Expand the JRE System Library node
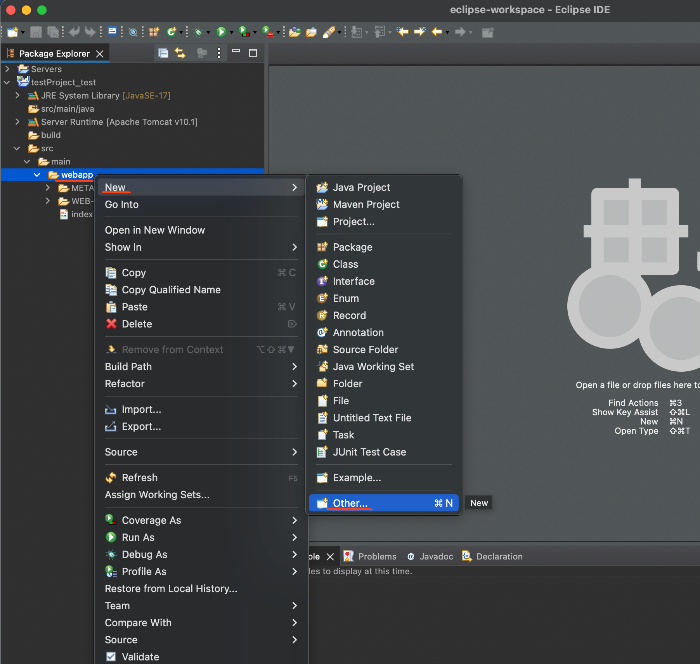 17,96
